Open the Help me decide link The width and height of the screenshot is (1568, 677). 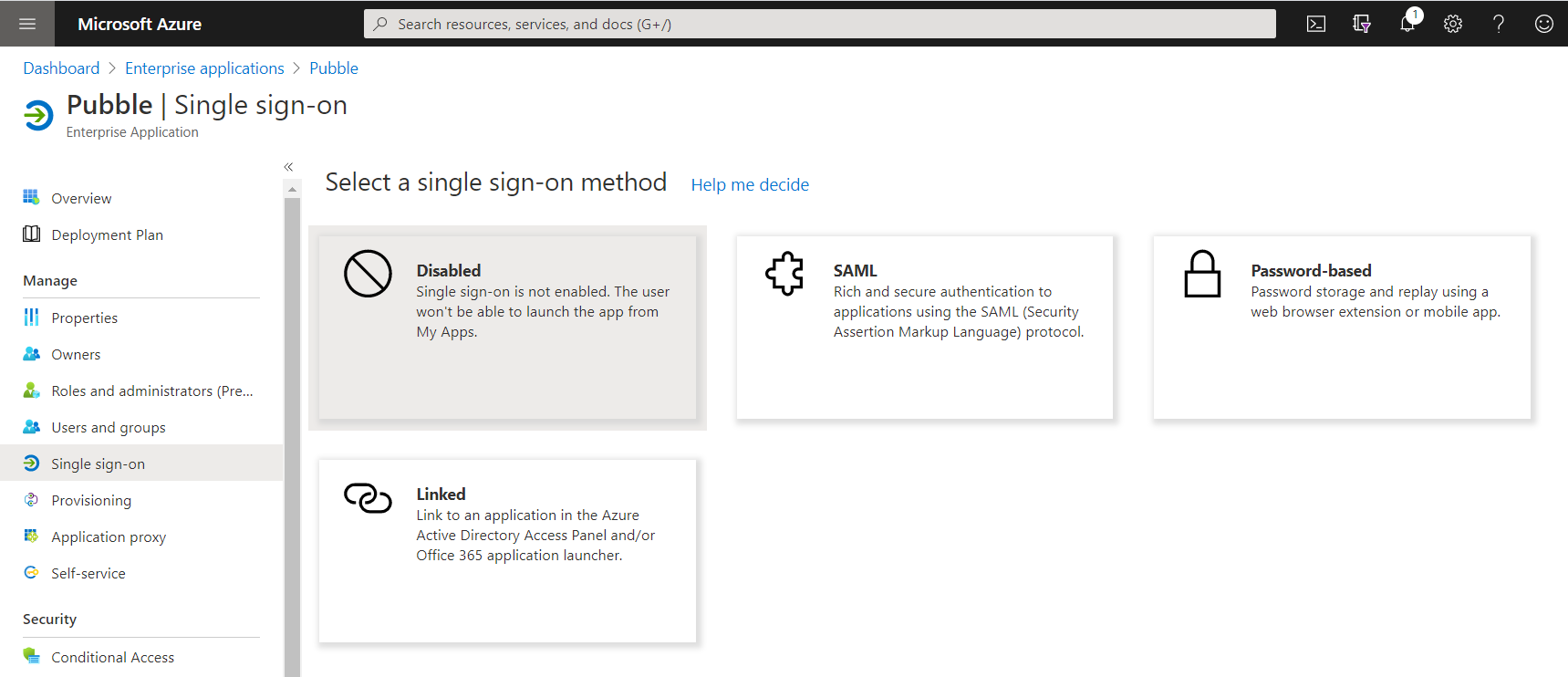click(x=750, y=185)
